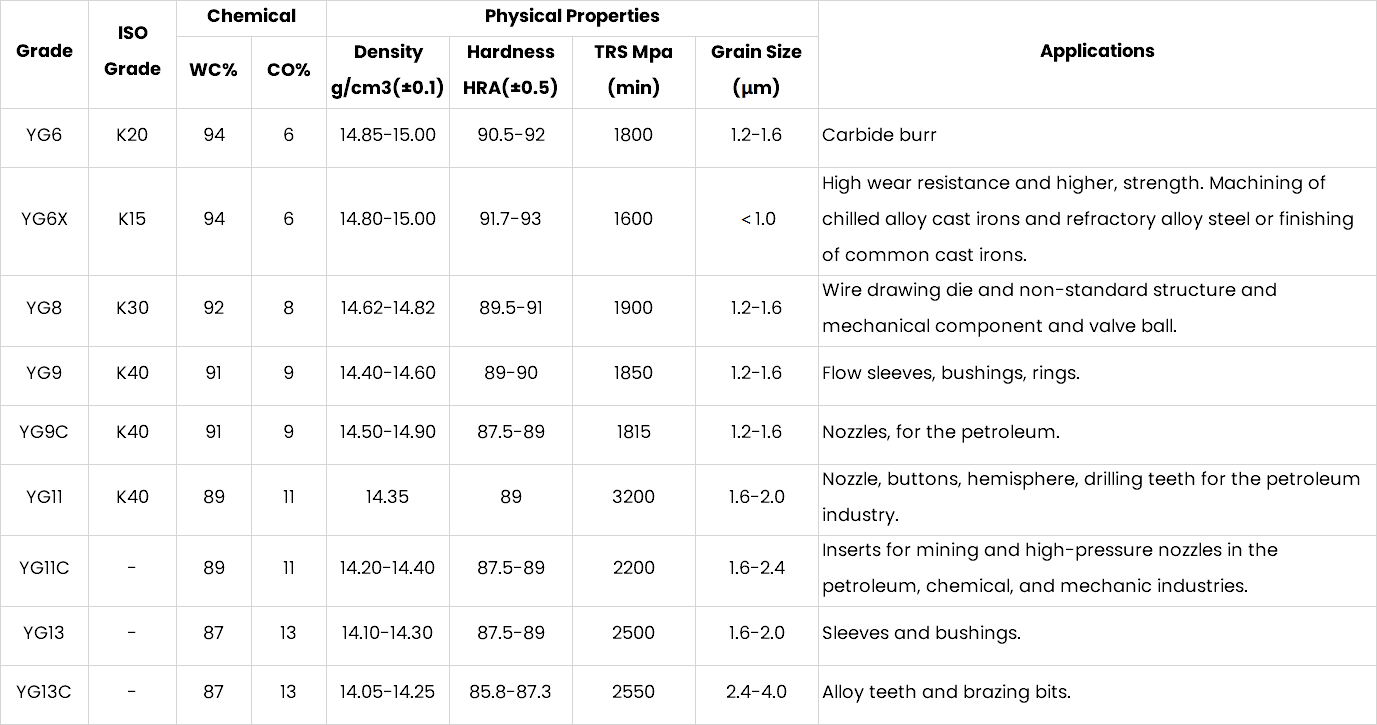The image size is (1377, 725).
Task: Click the Applications column header
Action: click(1096, 51)
